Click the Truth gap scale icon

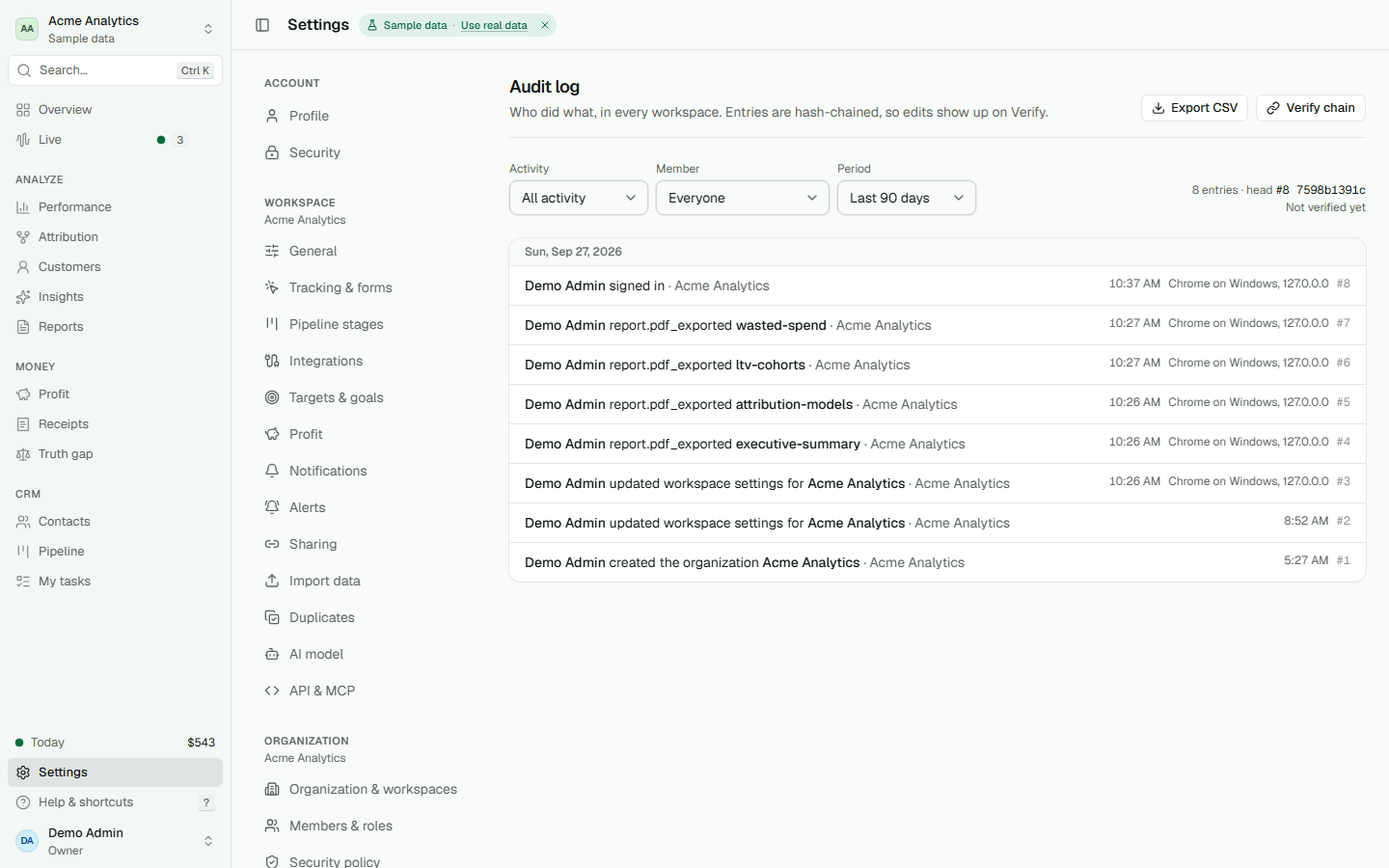23,454
